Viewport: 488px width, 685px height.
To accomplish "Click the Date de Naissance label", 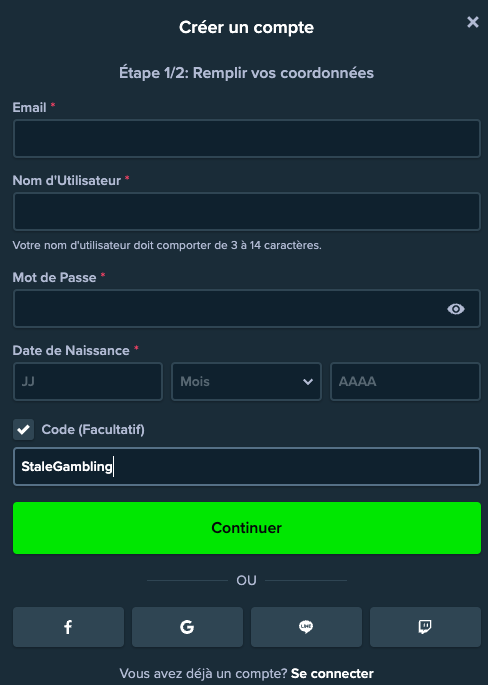I will tap(71, 350).
